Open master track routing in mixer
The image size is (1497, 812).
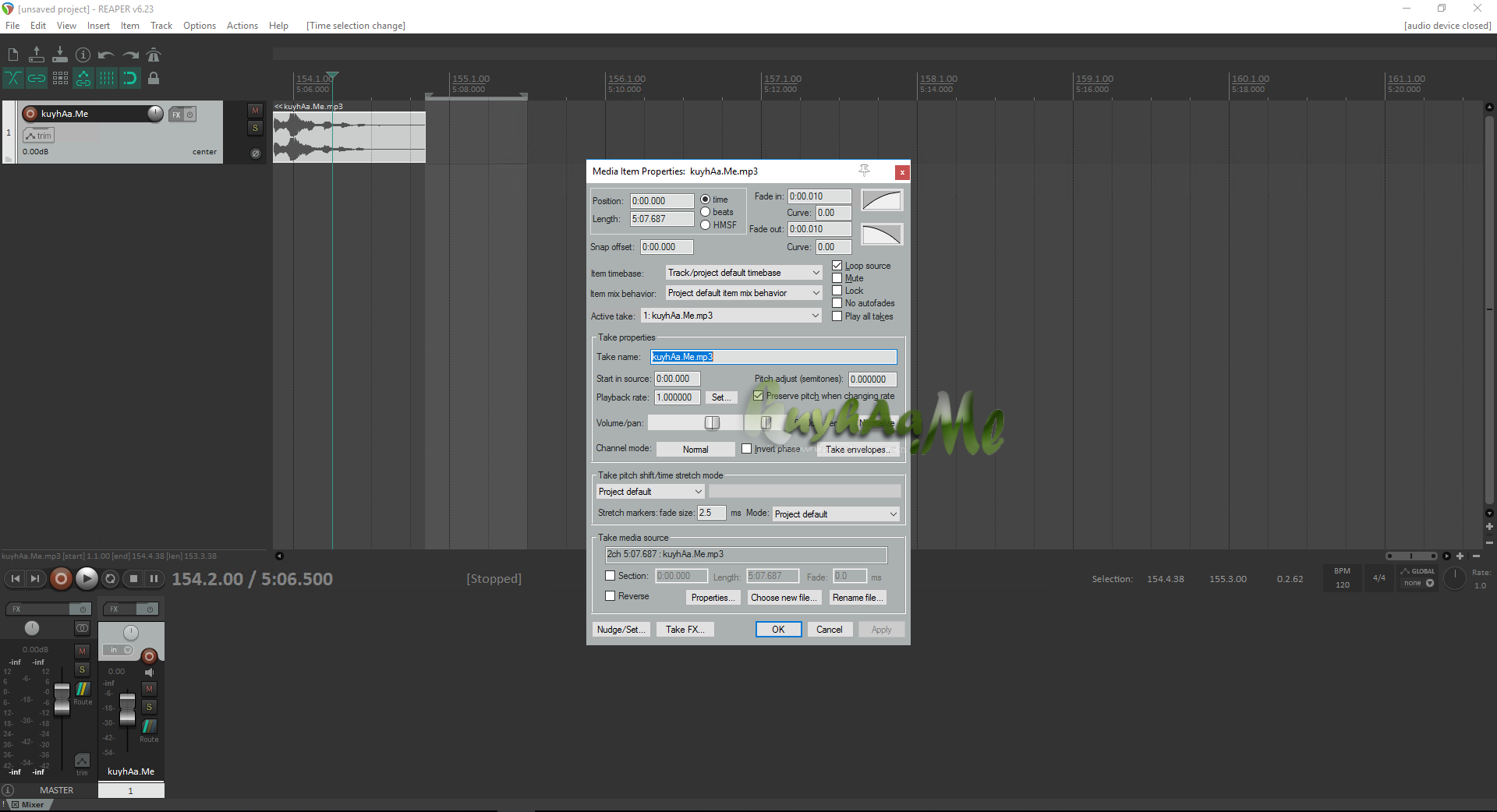coord(83,690)
